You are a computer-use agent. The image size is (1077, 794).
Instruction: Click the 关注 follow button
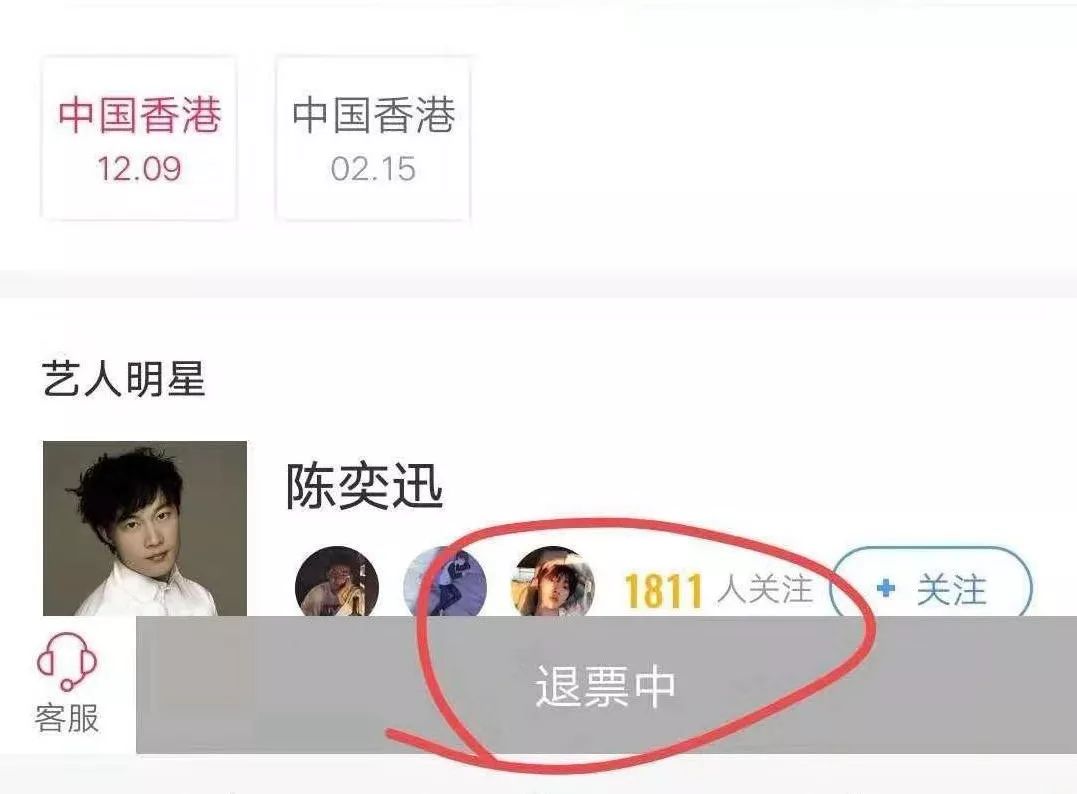coord(931,589)
